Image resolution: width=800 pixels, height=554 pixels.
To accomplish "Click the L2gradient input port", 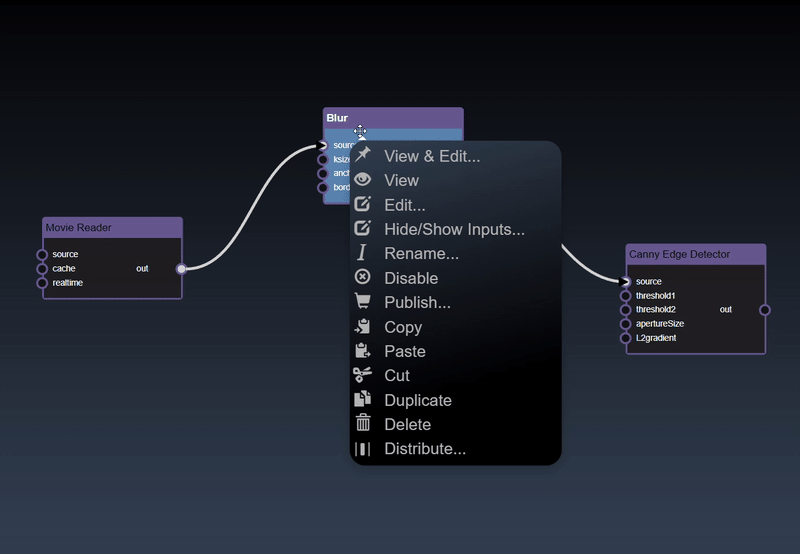I will click(x=626, y=338).
